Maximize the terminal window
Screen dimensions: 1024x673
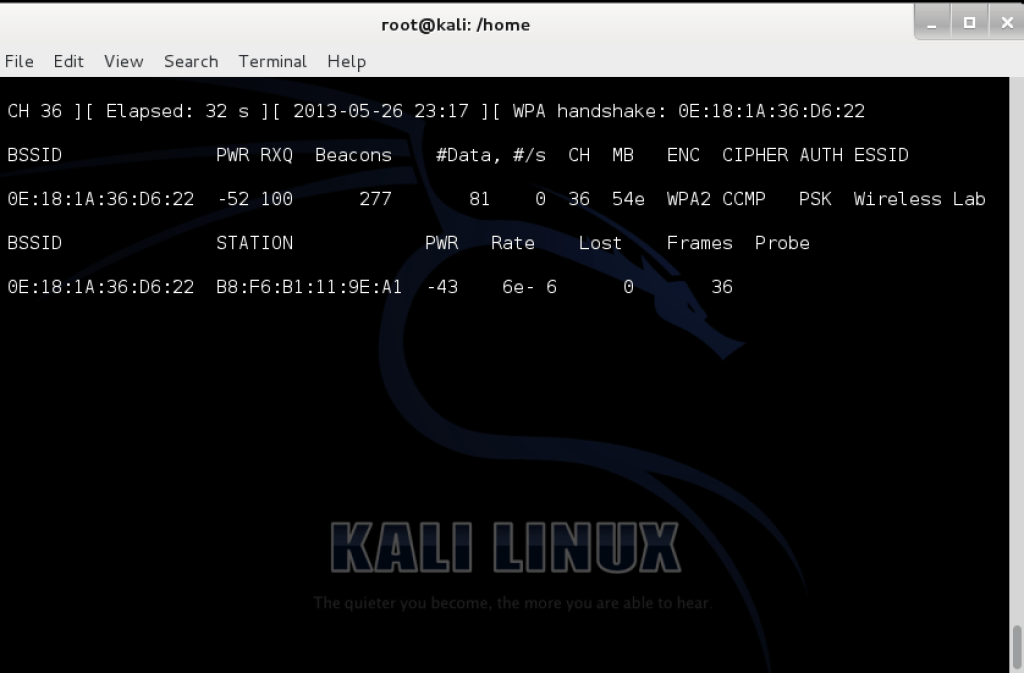[969, 23]
